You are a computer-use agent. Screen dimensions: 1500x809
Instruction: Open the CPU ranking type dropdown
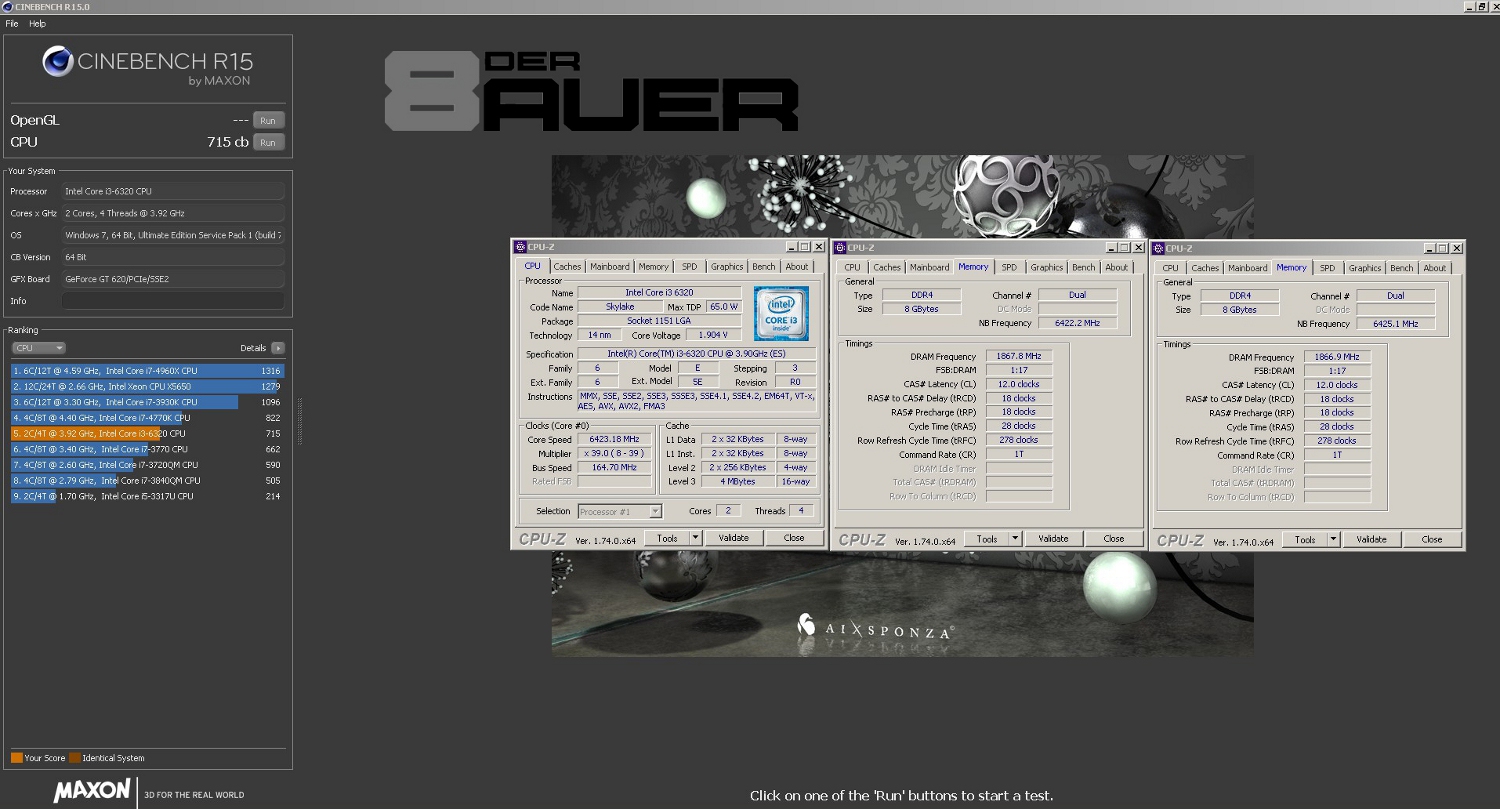click(x=39, y=348)
